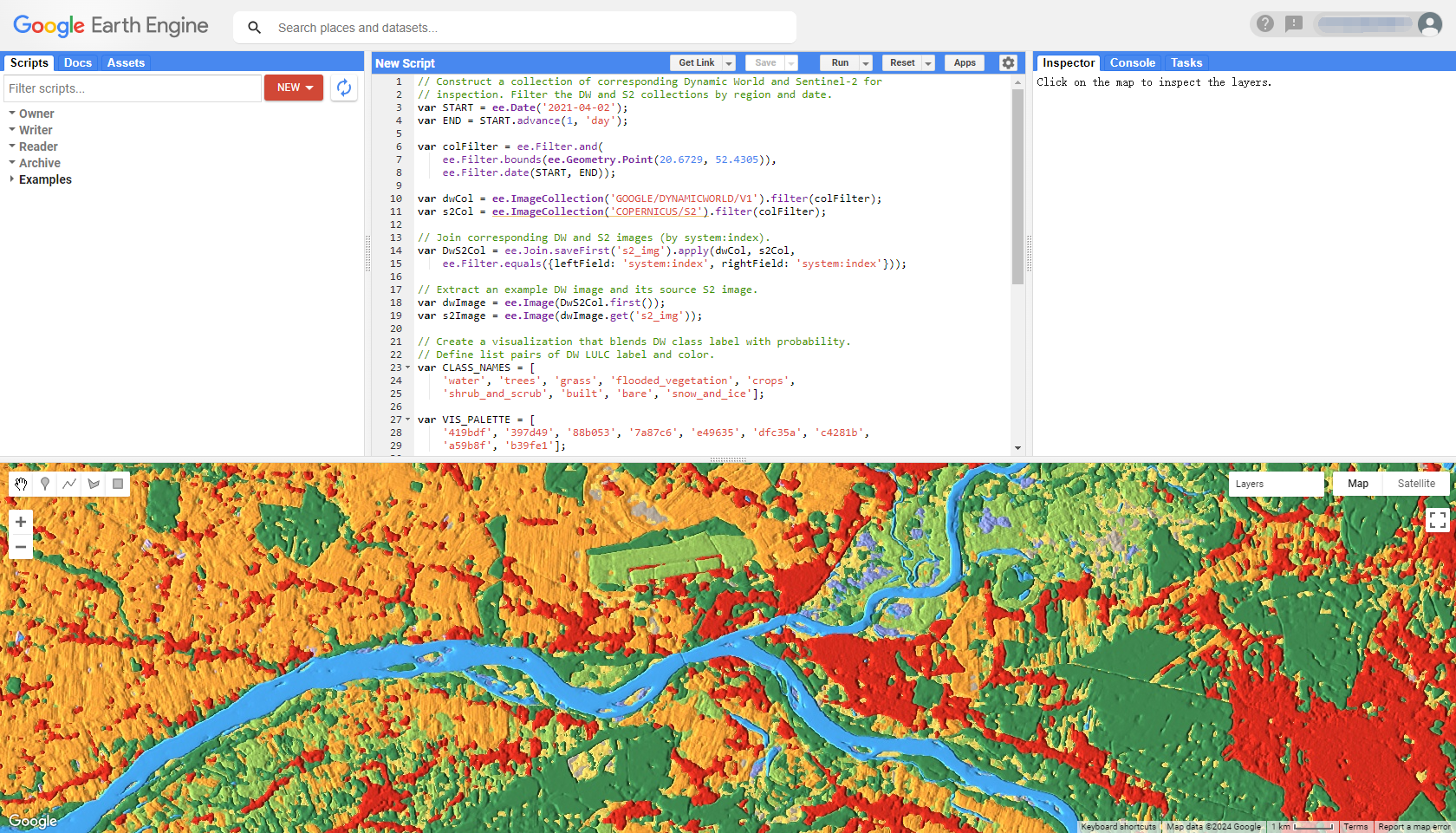Click the scroll down arrow in code editor
Image resolution: width=1456 pixels, height=833 pixels.
click(x=1017, y=448)
